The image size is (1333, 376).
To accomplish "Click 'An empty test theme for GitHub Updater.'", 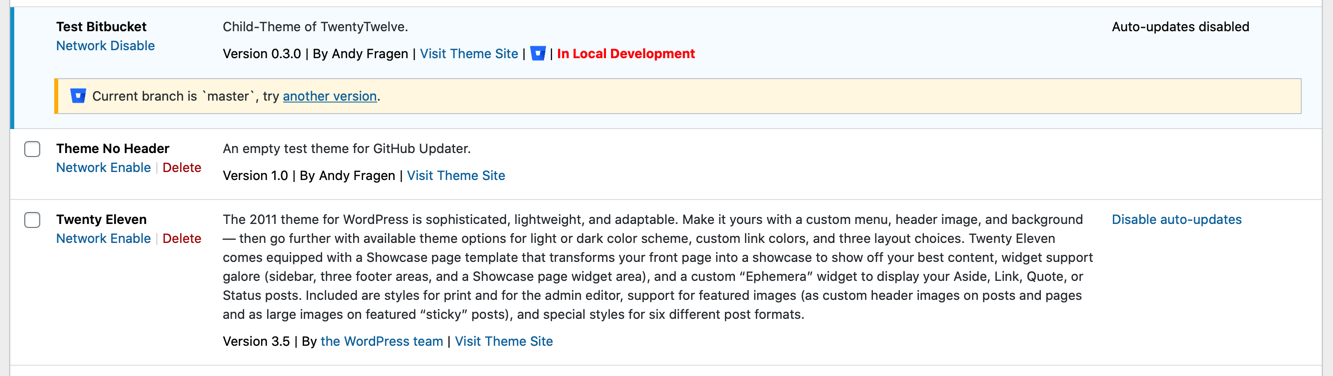I will (x=347, y=149).
